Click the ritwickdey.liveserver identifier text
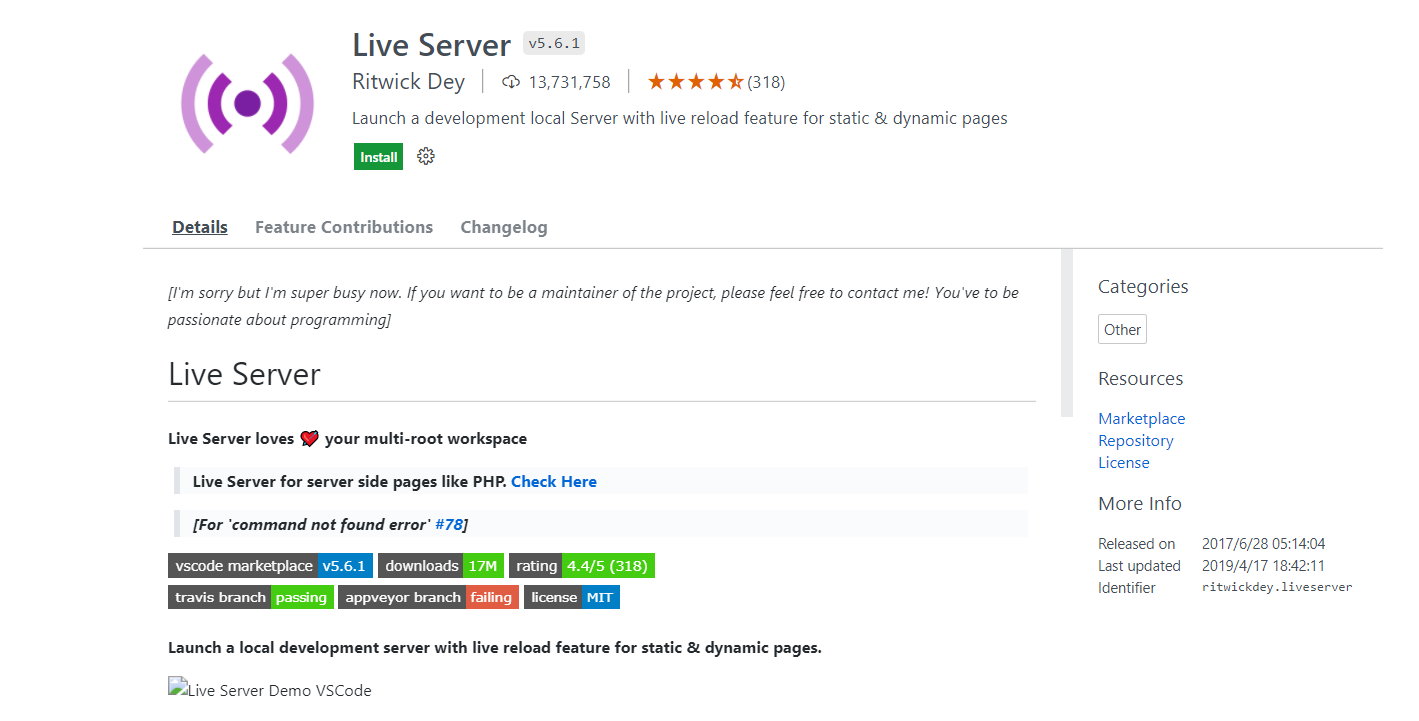This screenshot has width=1419, height=721. click(x=1277, y=588)
